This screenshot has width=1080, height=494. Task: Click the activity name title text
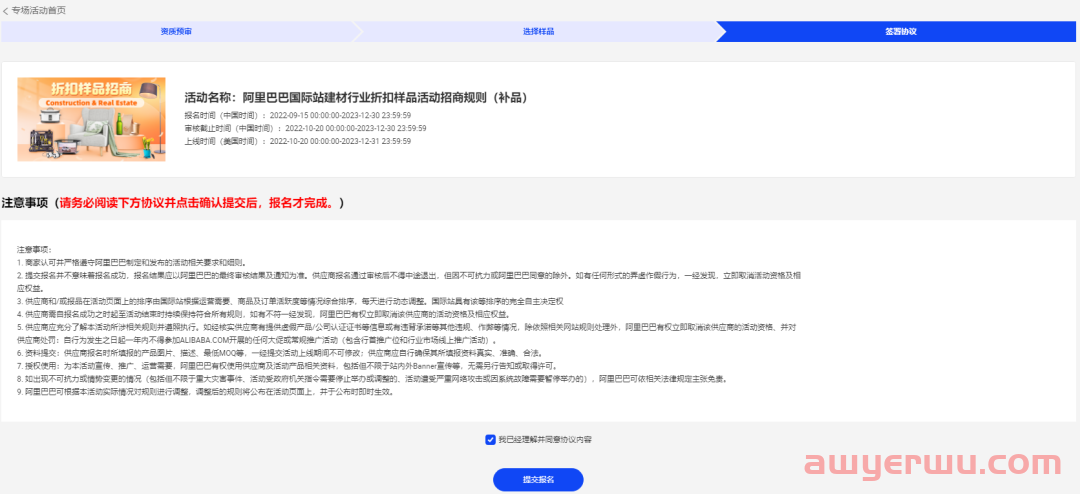(x=356, y=96)
